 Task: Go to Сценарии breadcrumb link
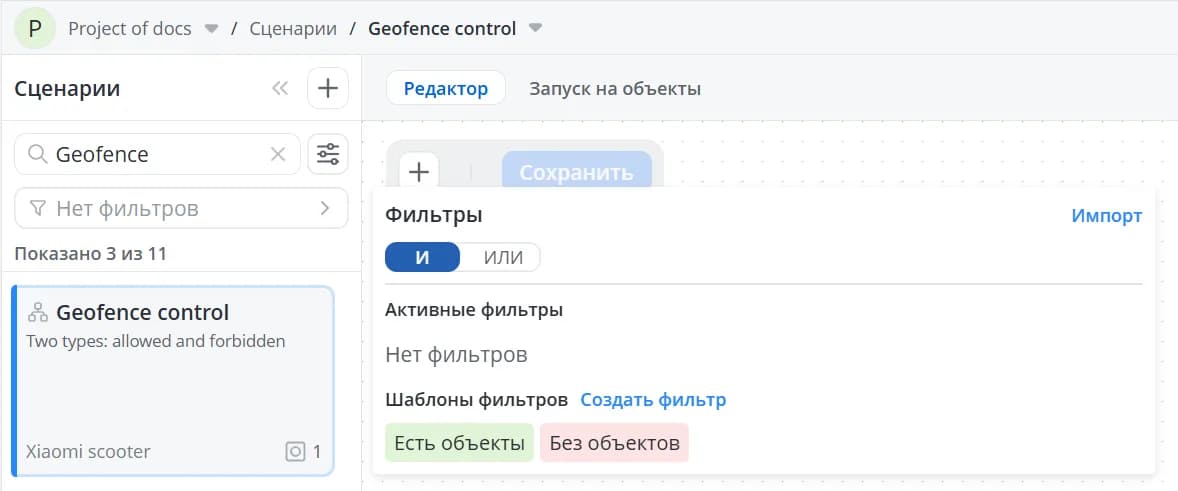pos(293,29)
